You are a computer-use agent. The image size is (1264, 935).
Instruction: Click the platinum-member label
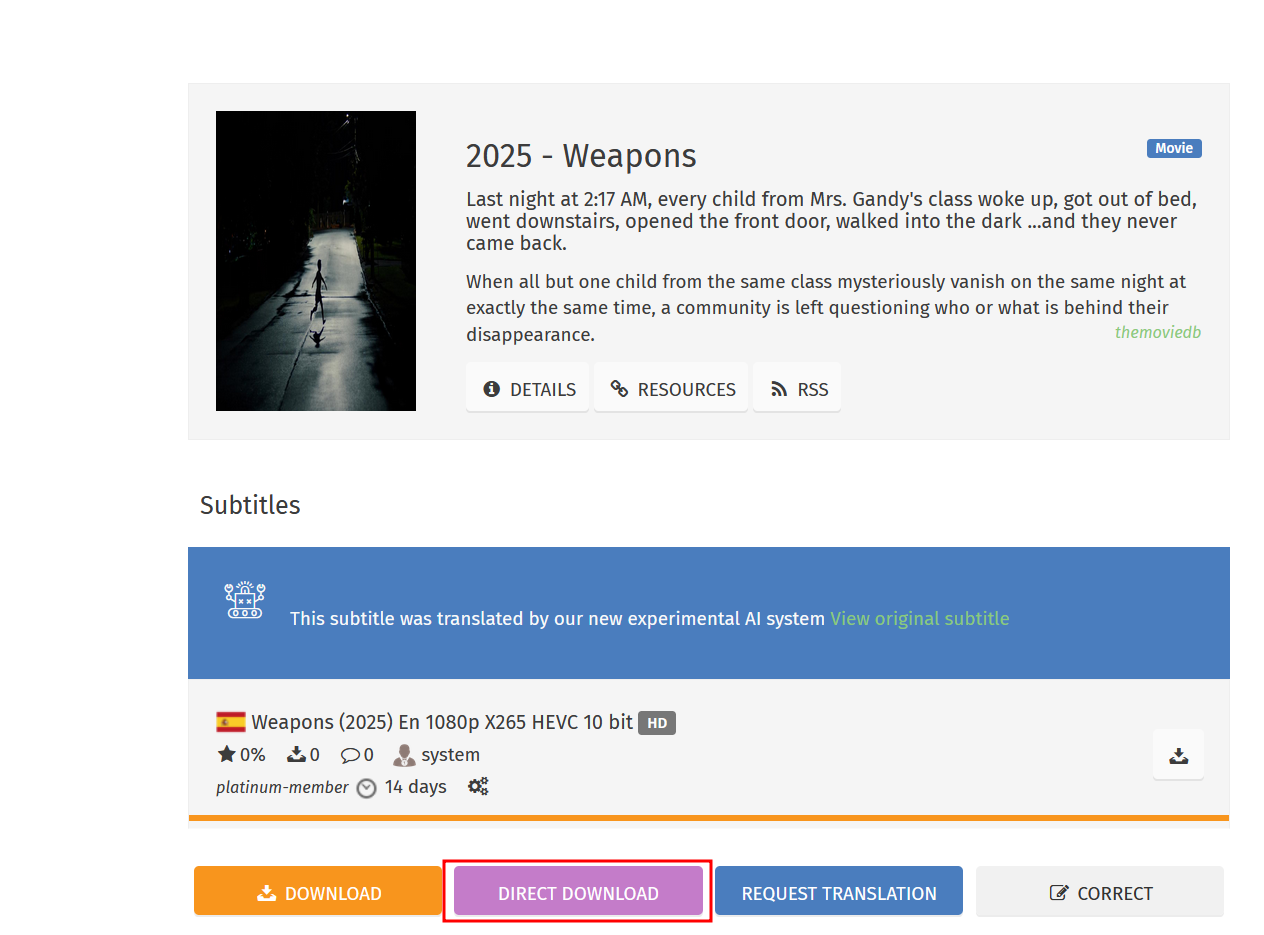[x=282, y=788]
